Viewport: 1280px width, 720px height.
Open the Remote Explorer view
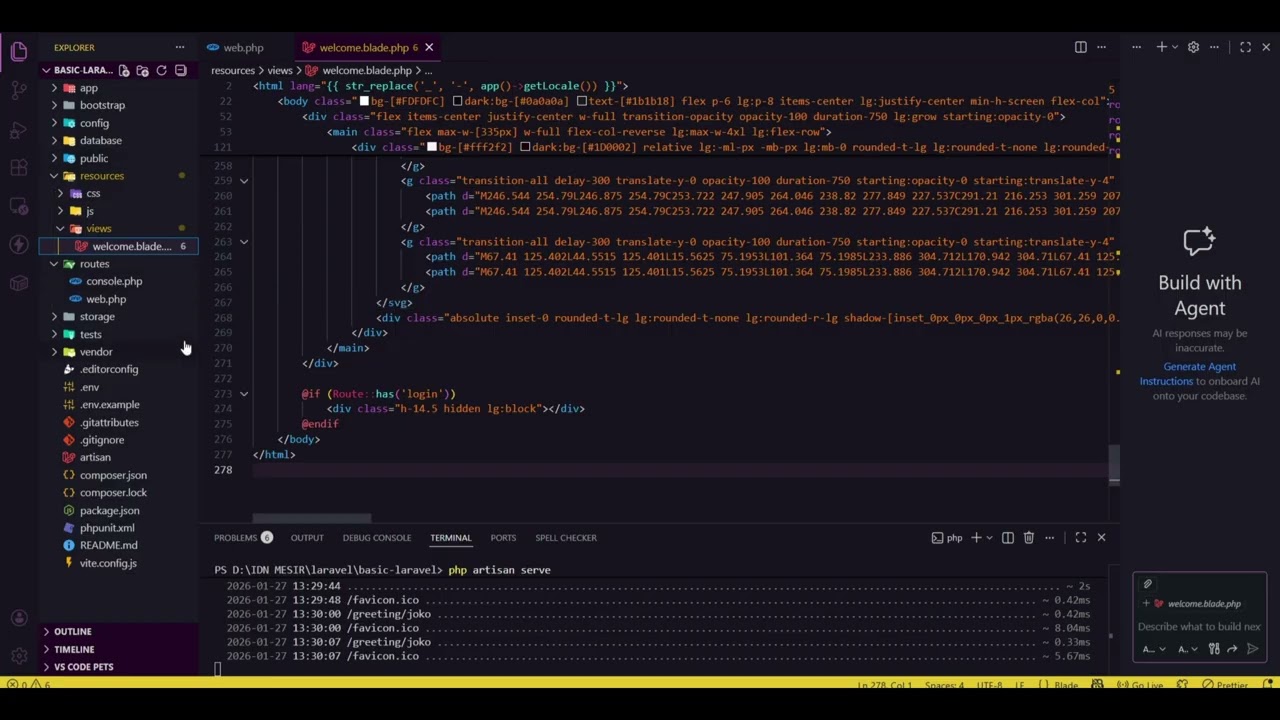[19, 206]
